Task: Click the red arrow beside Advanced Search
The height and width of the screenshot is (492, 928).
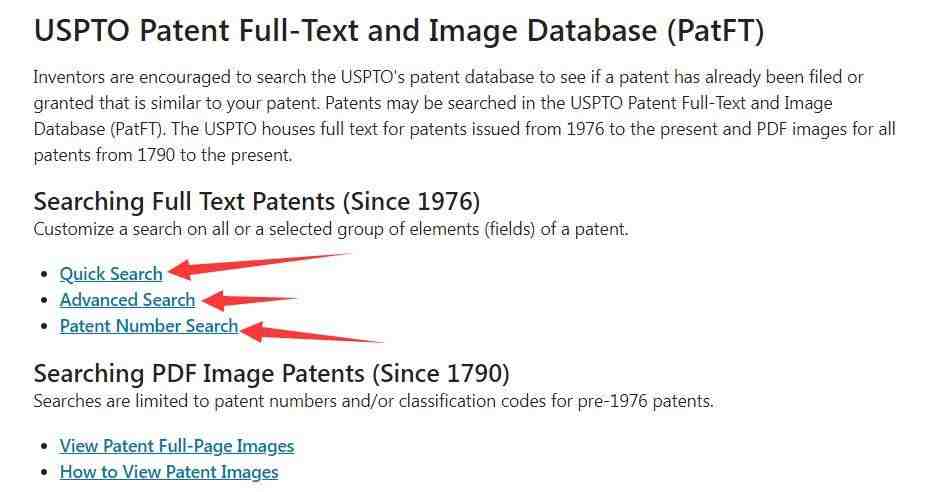Action: 249,300
